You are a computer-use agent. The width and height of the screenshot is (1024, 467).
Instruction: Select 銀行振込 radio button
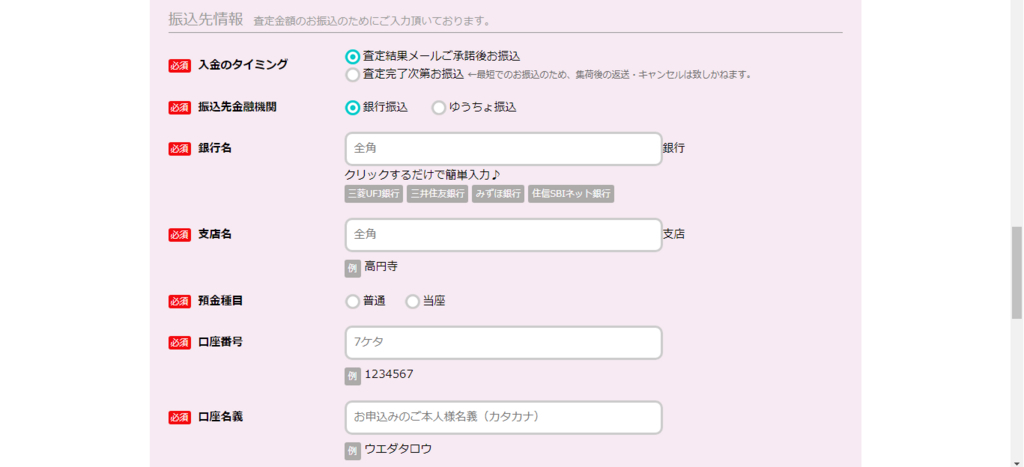pyautogui.click(x=352, y=107)
